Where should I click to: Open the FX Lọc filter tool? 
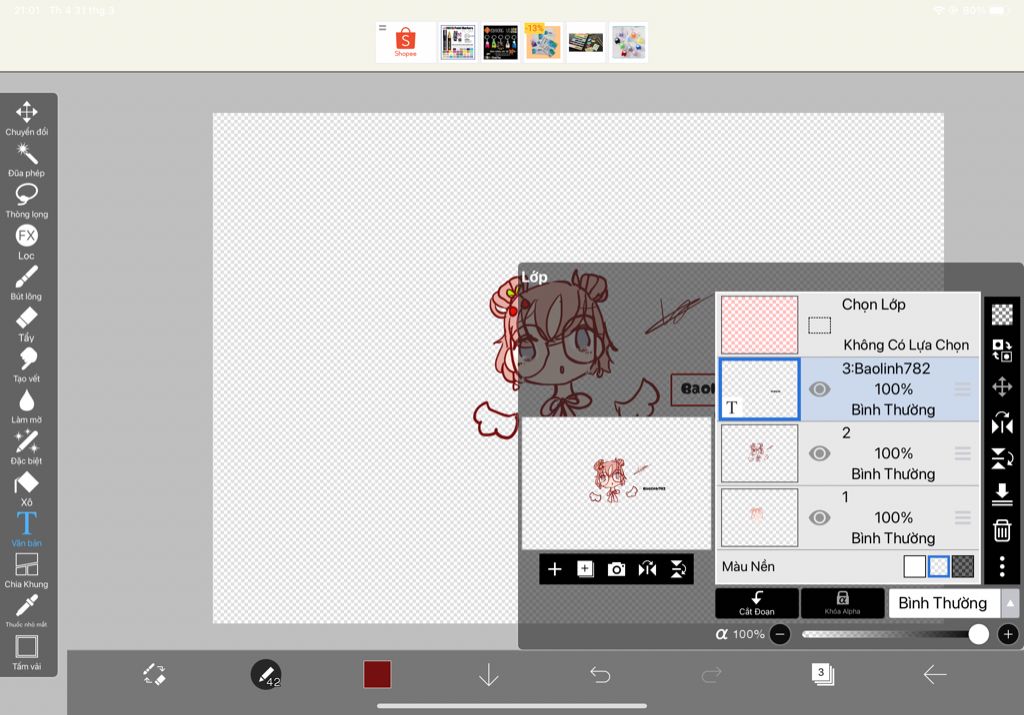pos(27,242)
